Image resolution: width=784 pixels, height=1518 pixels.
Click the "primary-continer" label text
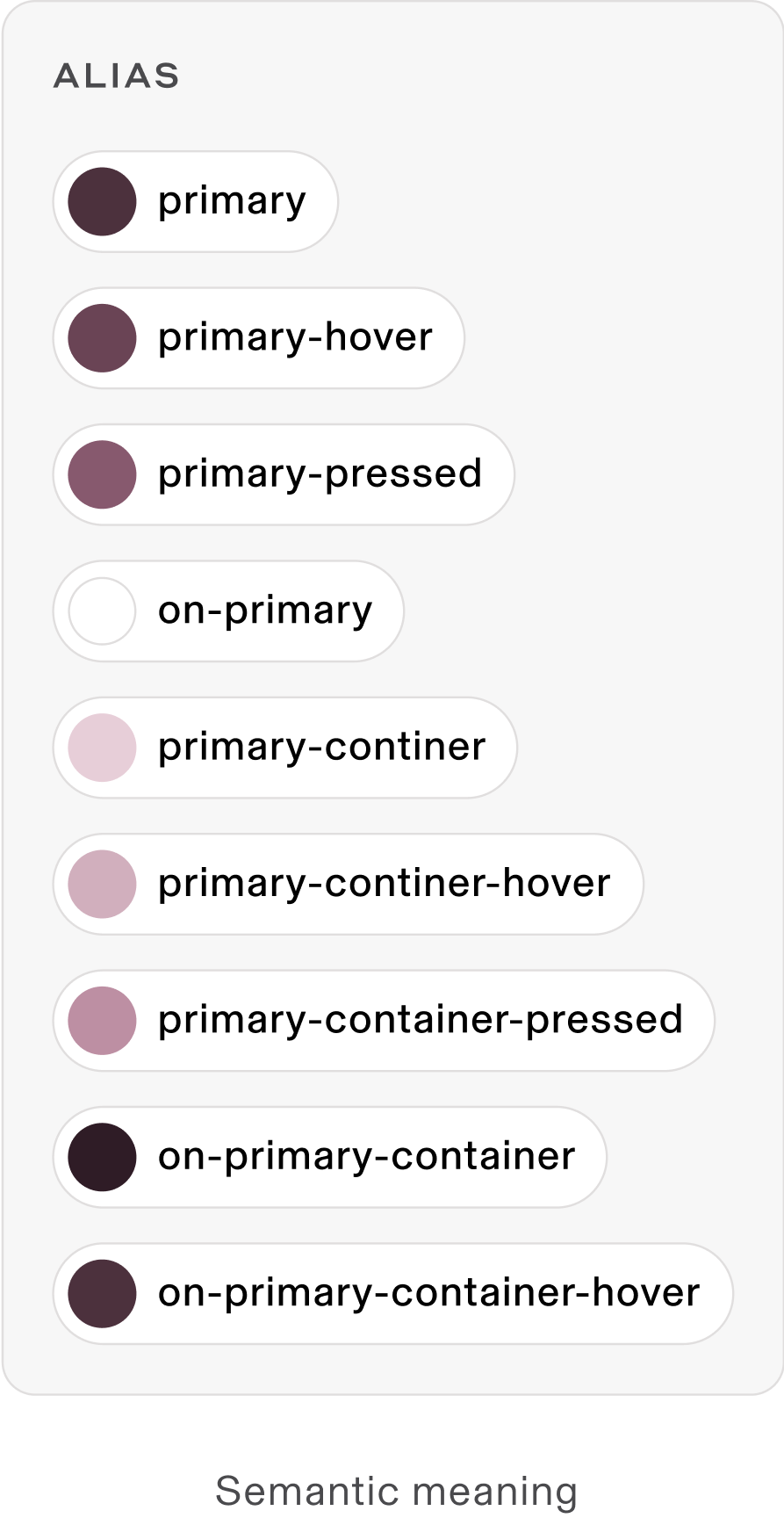pyautogui.click(x=321, y=748)
